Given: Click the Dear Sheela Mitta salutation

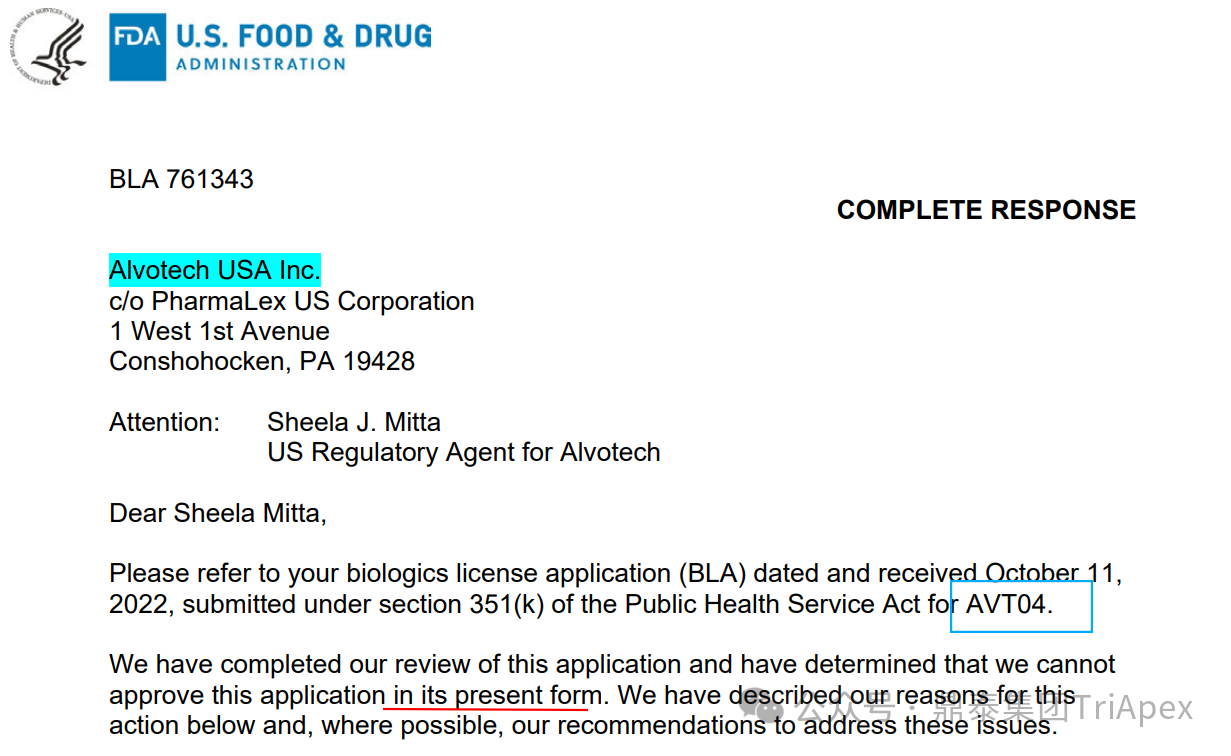Looking at the screenshot, I should coord(218,514).
